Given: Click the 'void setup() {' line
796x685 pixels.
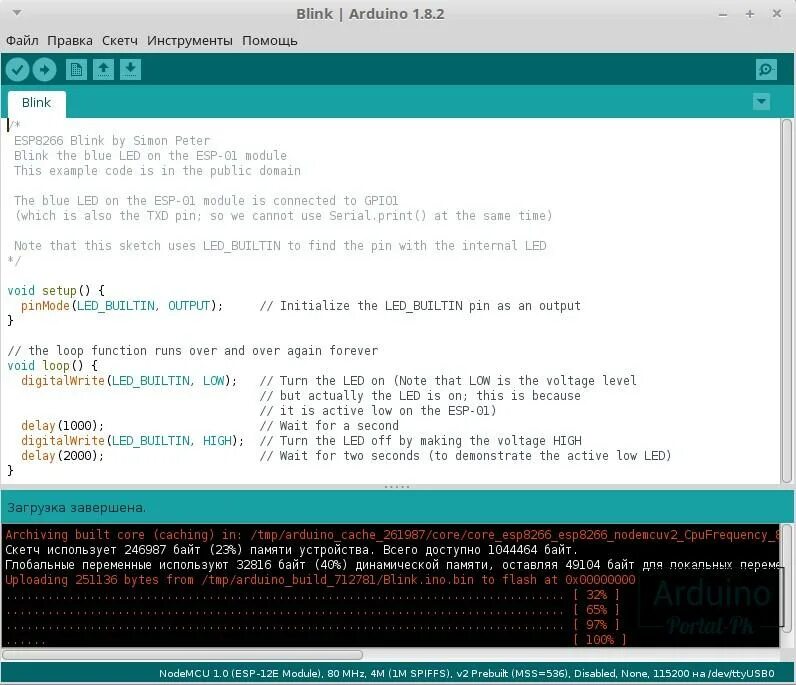Looking at the screenshot, I should click(56, 290).
